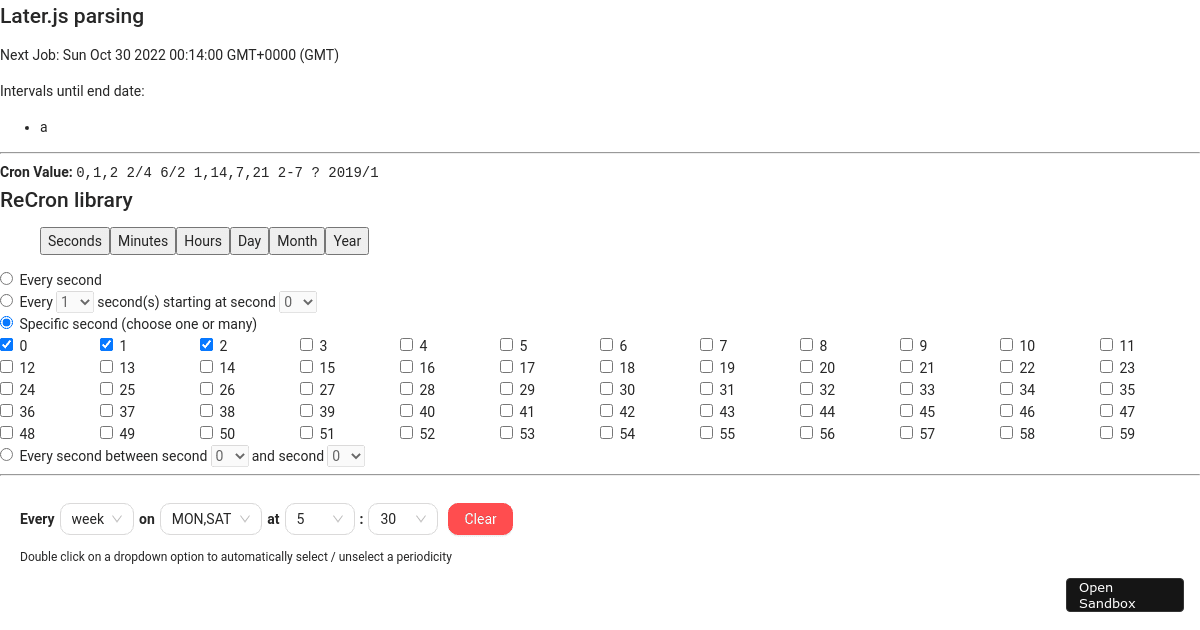Image resolution: width=1200 pixels, height=630 pixels.
Task: Uncheck second 0
Action: 6,344
